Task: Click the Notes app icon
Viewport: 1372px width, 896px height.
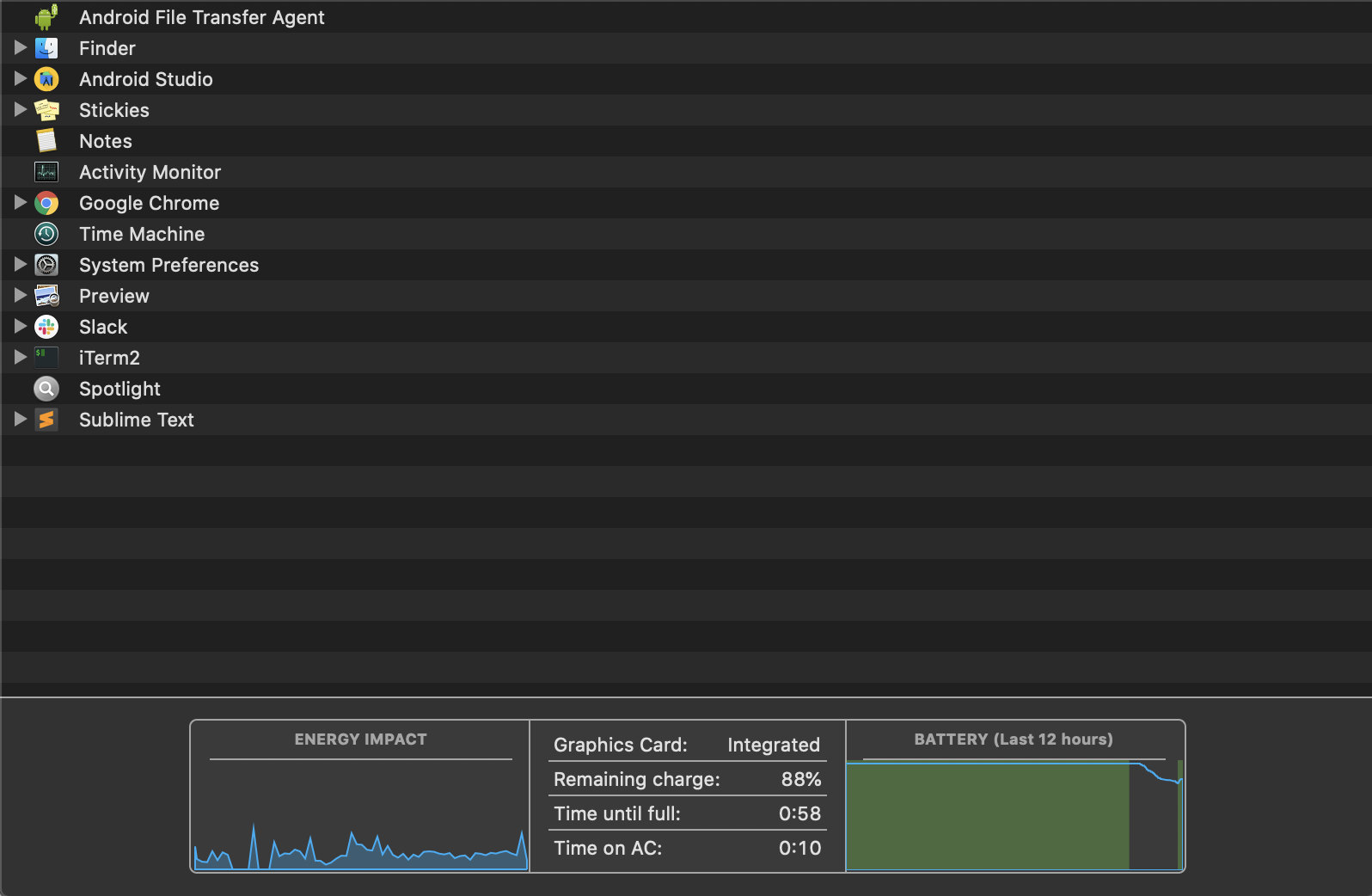Action: click(46, 141)
